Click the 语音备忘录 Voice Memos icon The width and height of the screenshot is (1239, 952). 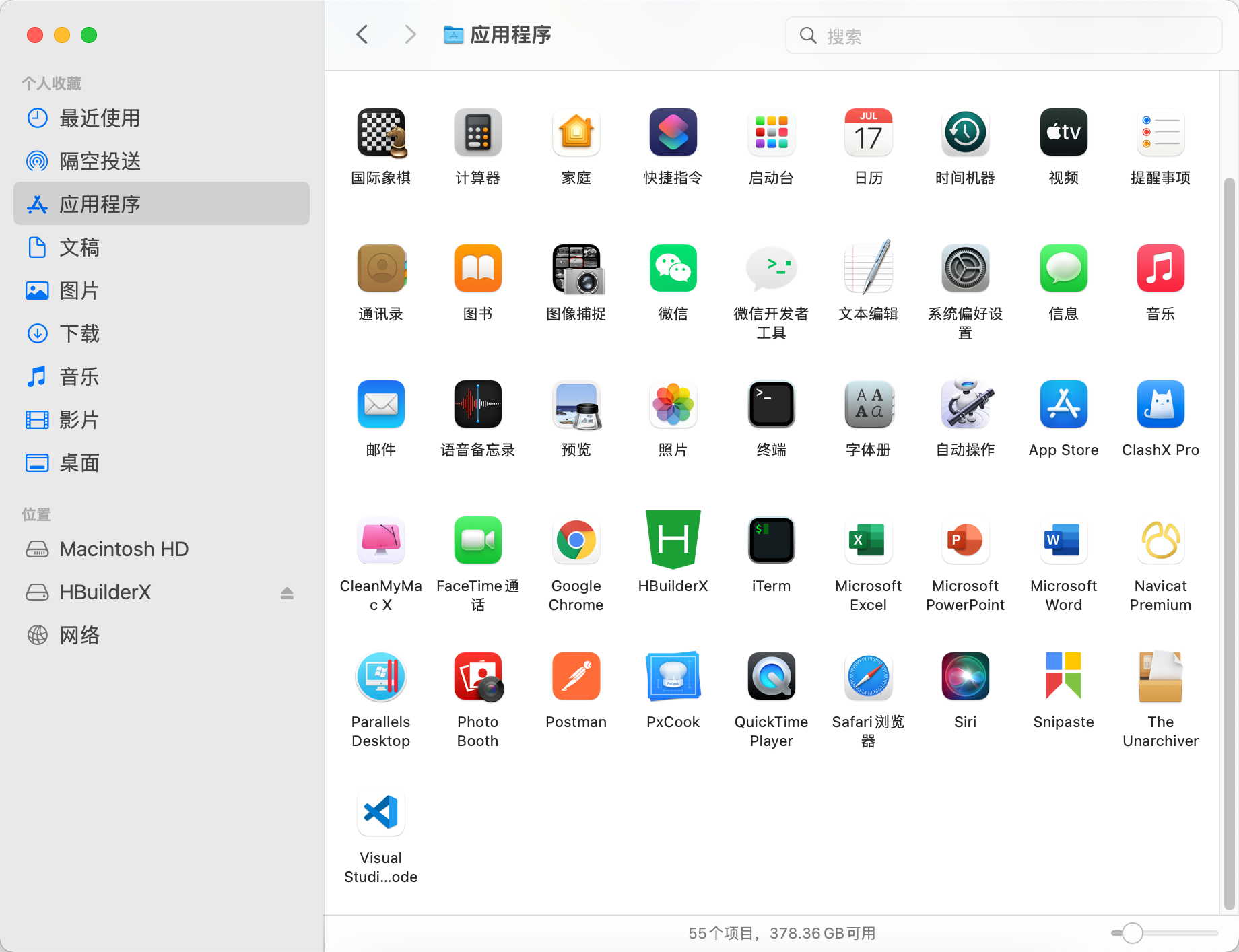tap(478, 405)
